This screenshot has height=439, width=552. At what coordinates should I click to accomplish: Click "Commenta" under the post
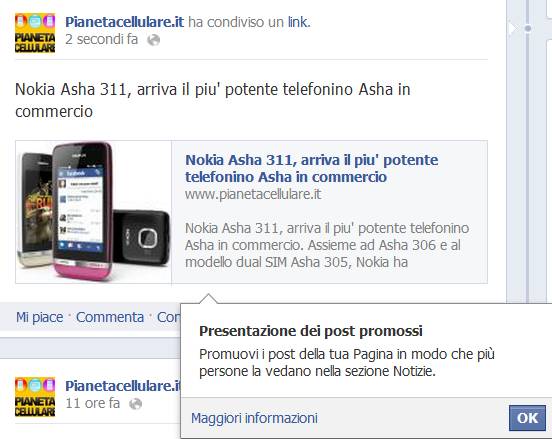click(110, 317)
